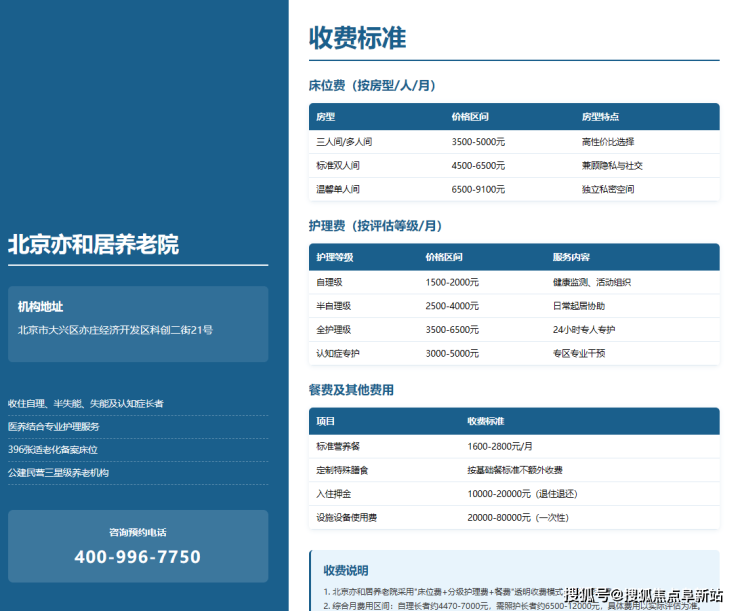The image size is (740, 611).
Task: Select the 认知症专护 row label
Action: 338,353
